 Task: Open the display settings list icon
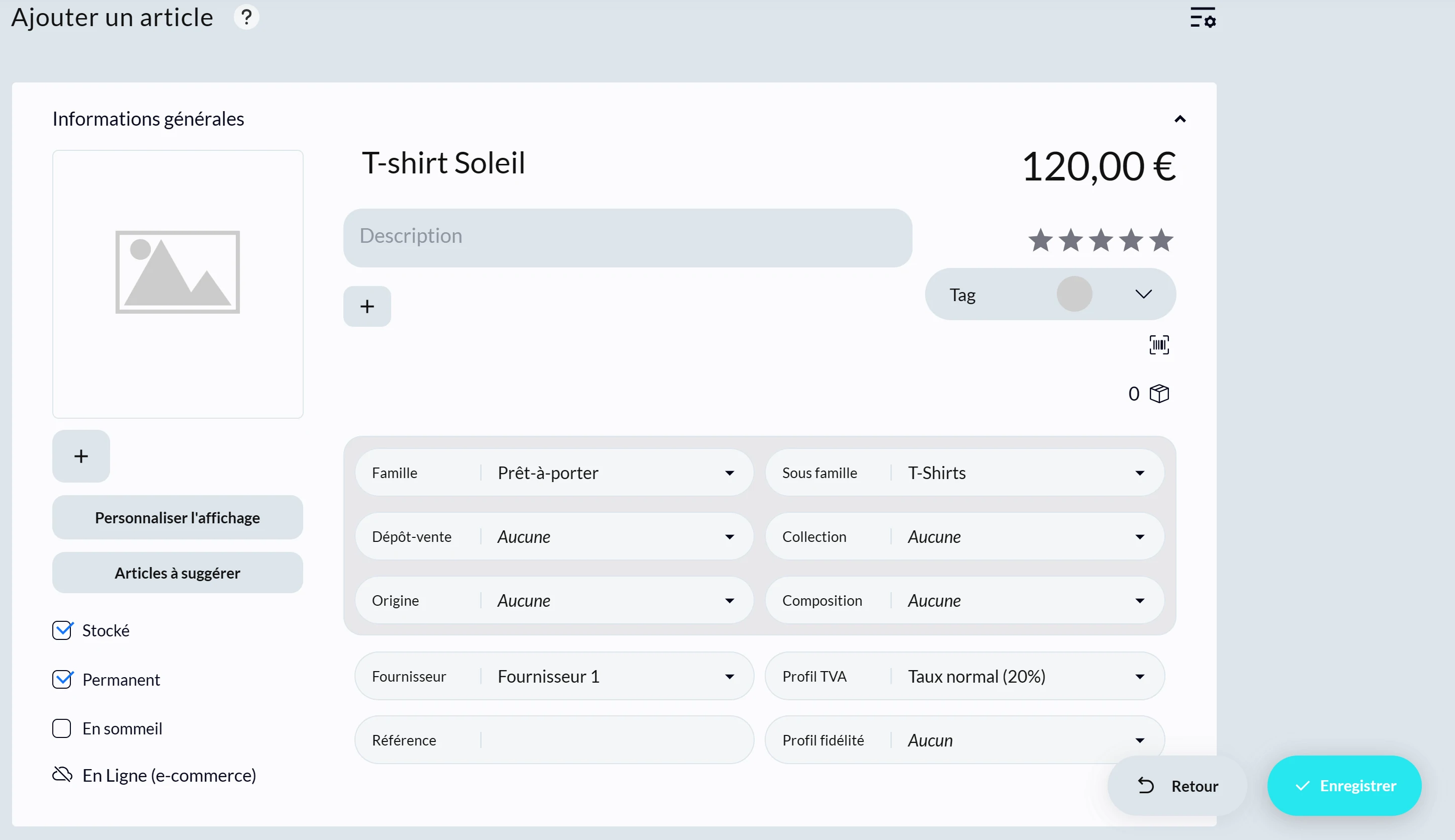(x=1203, y=17)
